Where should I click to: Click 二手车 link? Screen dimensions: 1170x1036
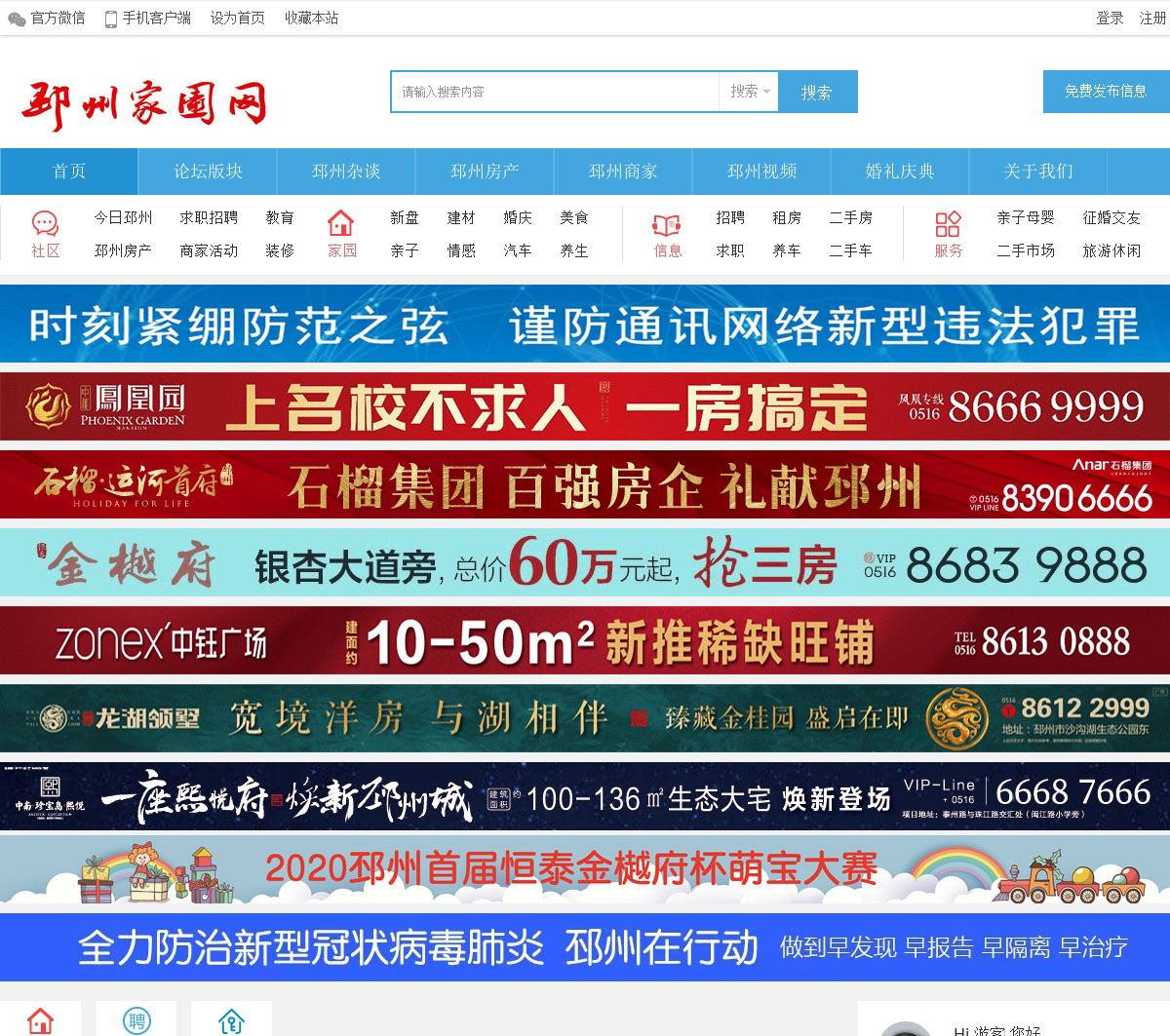(x=850, y=250)
